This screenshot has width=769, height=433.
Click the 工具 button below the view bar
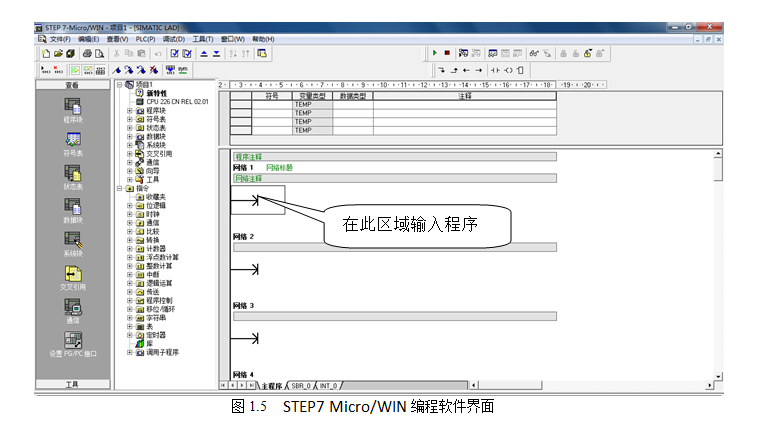click(73, 384)
